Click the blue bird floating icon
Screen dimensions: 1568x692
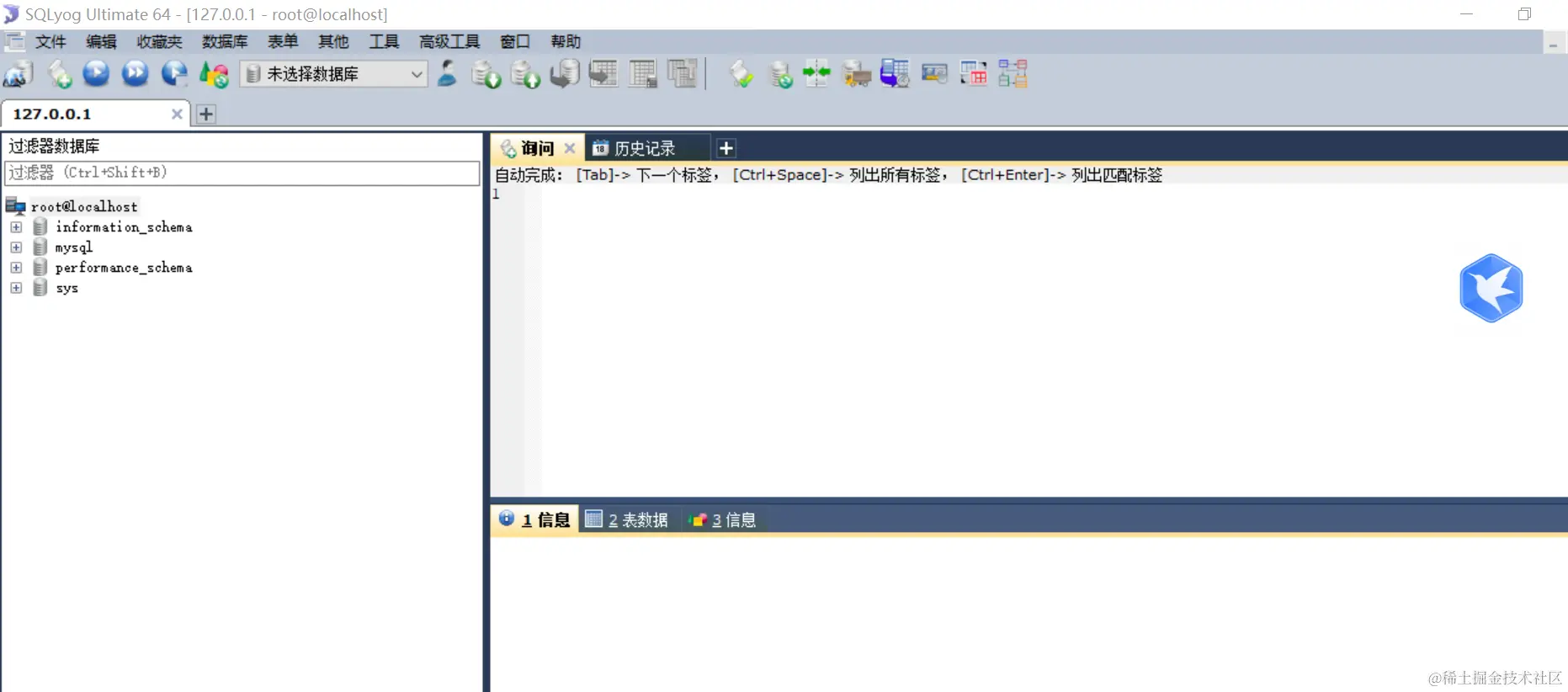click(x=1491, y=288)
